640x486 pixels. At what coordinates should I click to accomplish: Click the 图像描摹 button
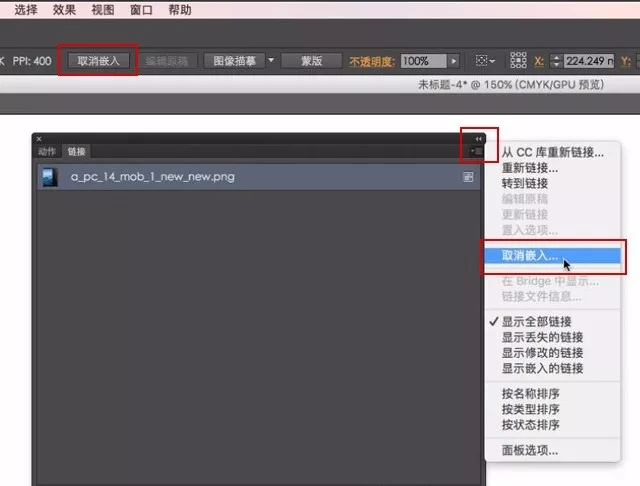point(234,61)
